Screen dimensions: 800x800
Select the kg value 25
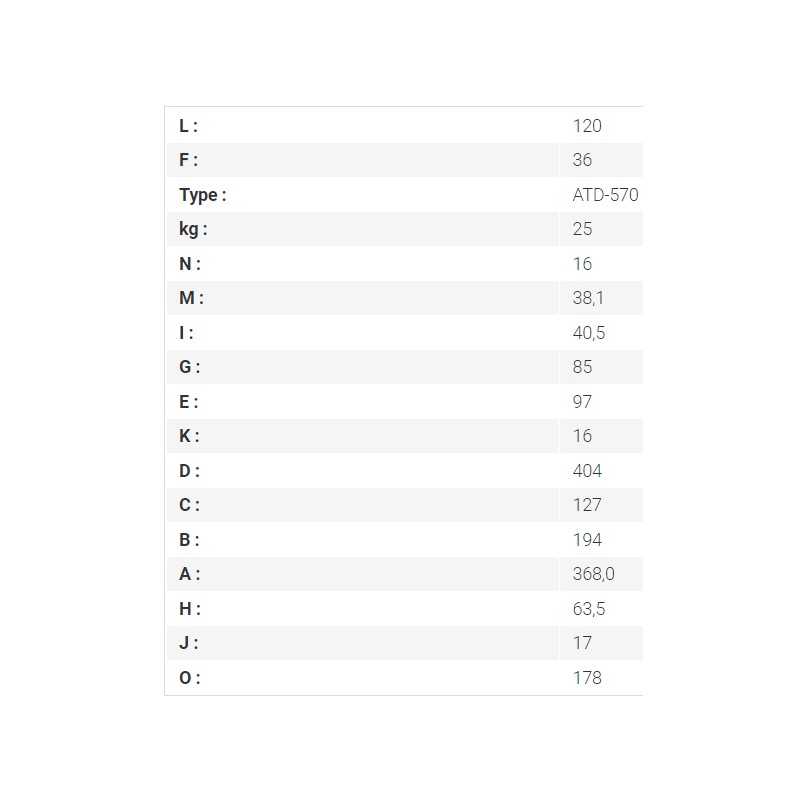click(582, 229)
